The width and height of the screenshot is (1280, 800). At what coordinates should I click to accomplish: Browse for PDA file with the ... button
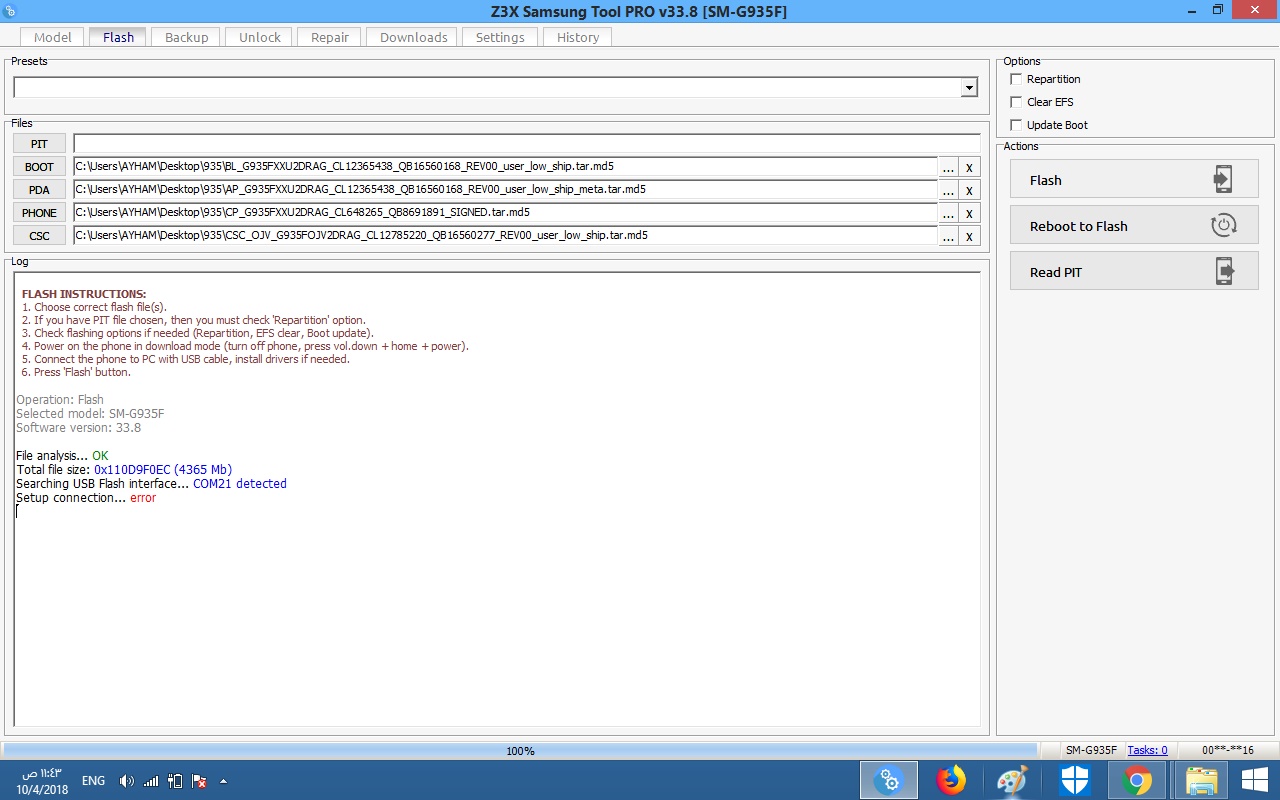tap(949, 190)
